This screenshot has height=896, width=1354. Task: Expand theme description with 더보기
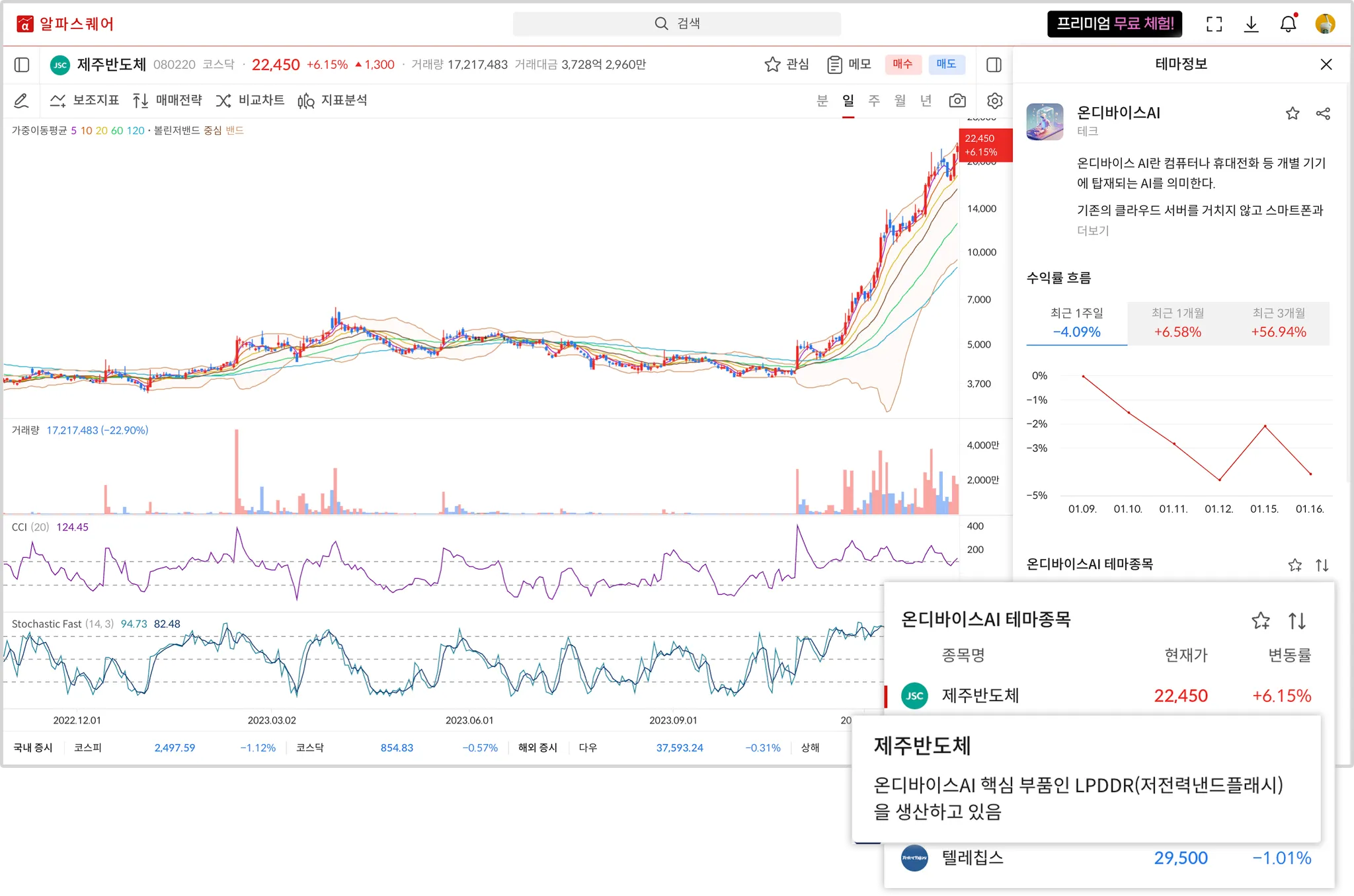tap(1093, 231)
